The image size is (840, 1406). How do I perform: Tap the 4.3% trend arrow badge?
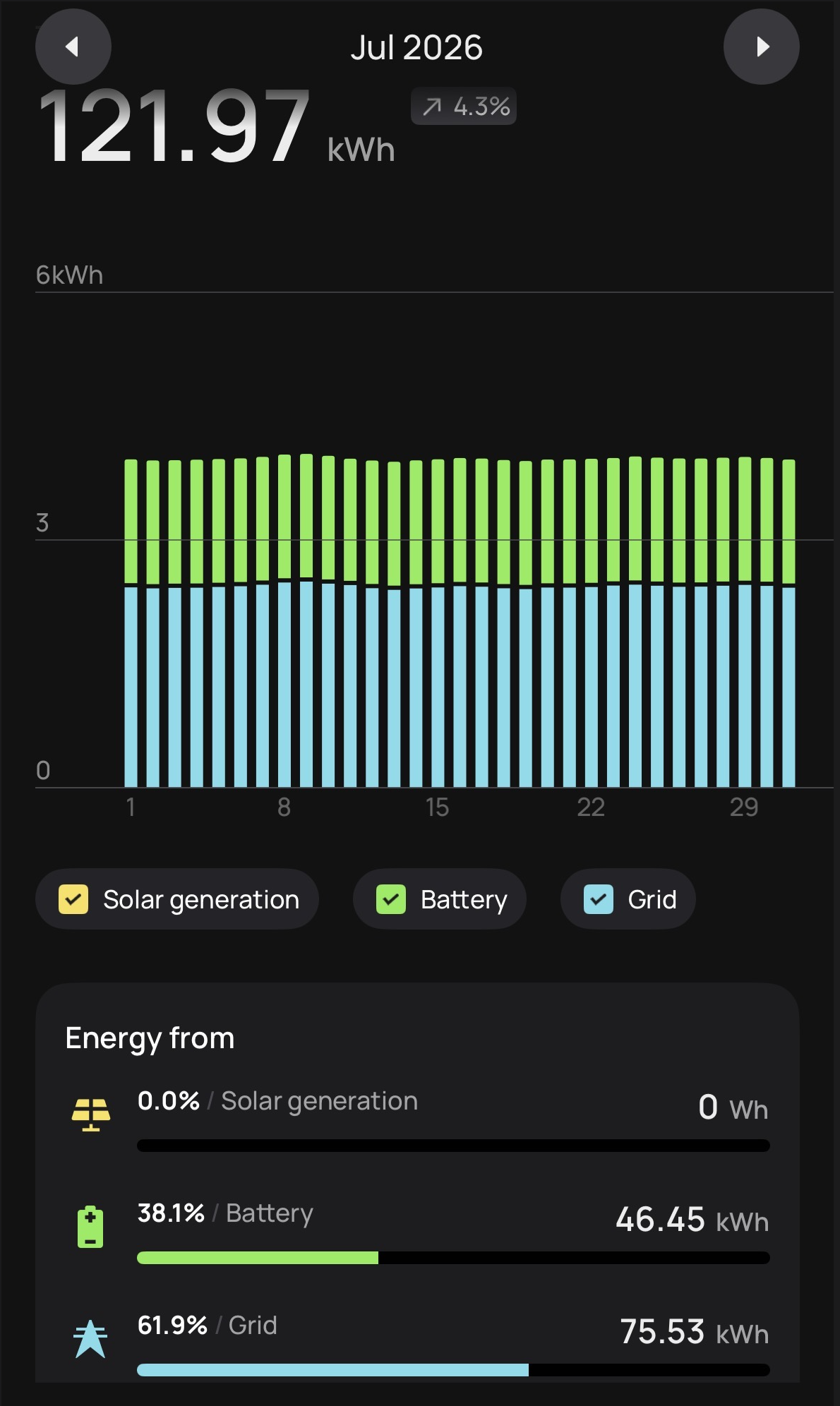464,107
